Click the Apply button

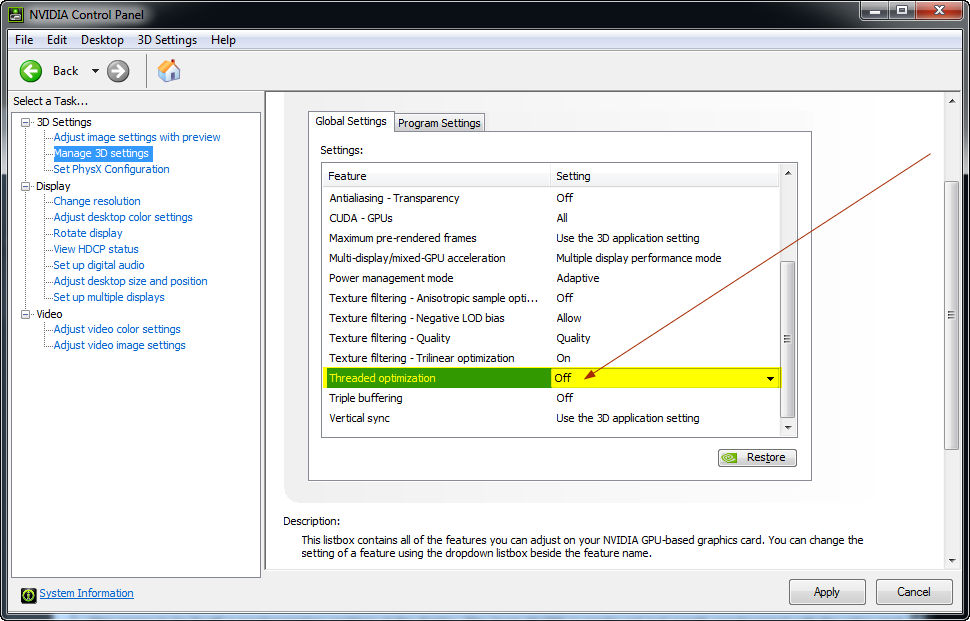[826, 592]
